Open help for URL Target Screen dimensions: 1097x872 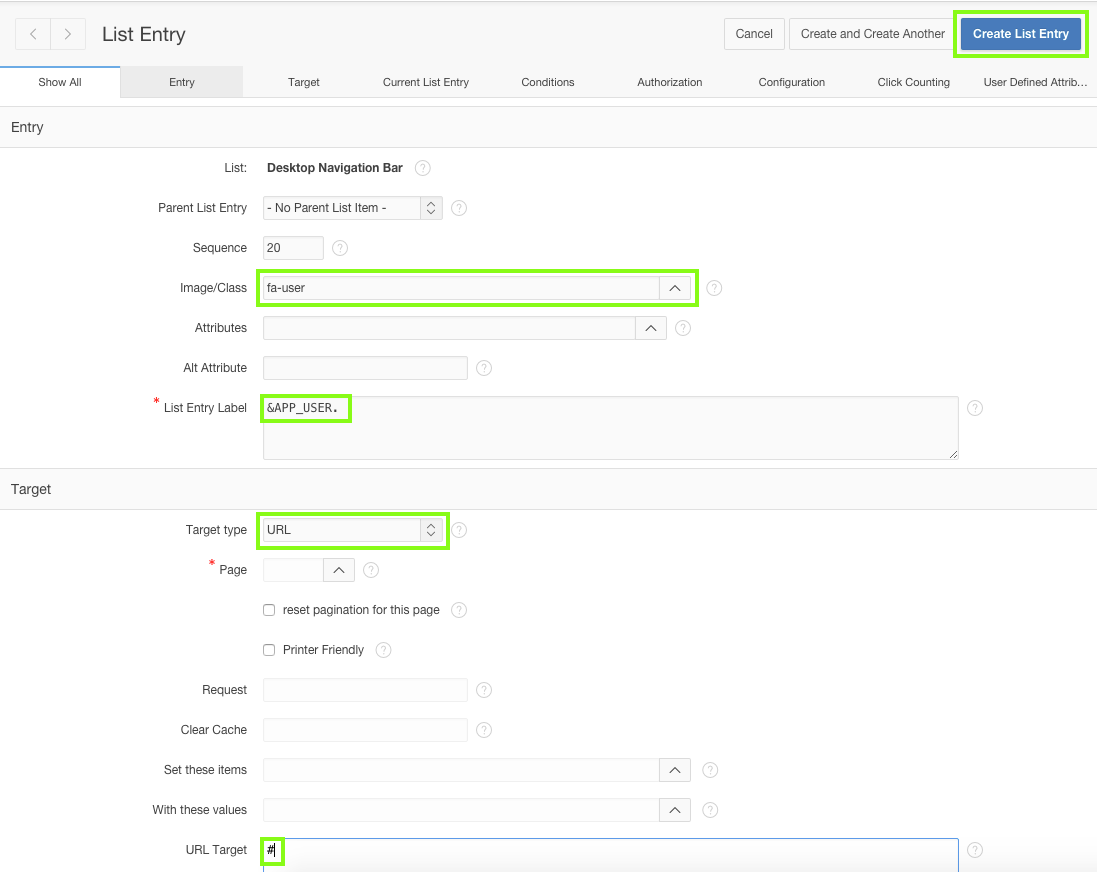click(x=975, y=849)
